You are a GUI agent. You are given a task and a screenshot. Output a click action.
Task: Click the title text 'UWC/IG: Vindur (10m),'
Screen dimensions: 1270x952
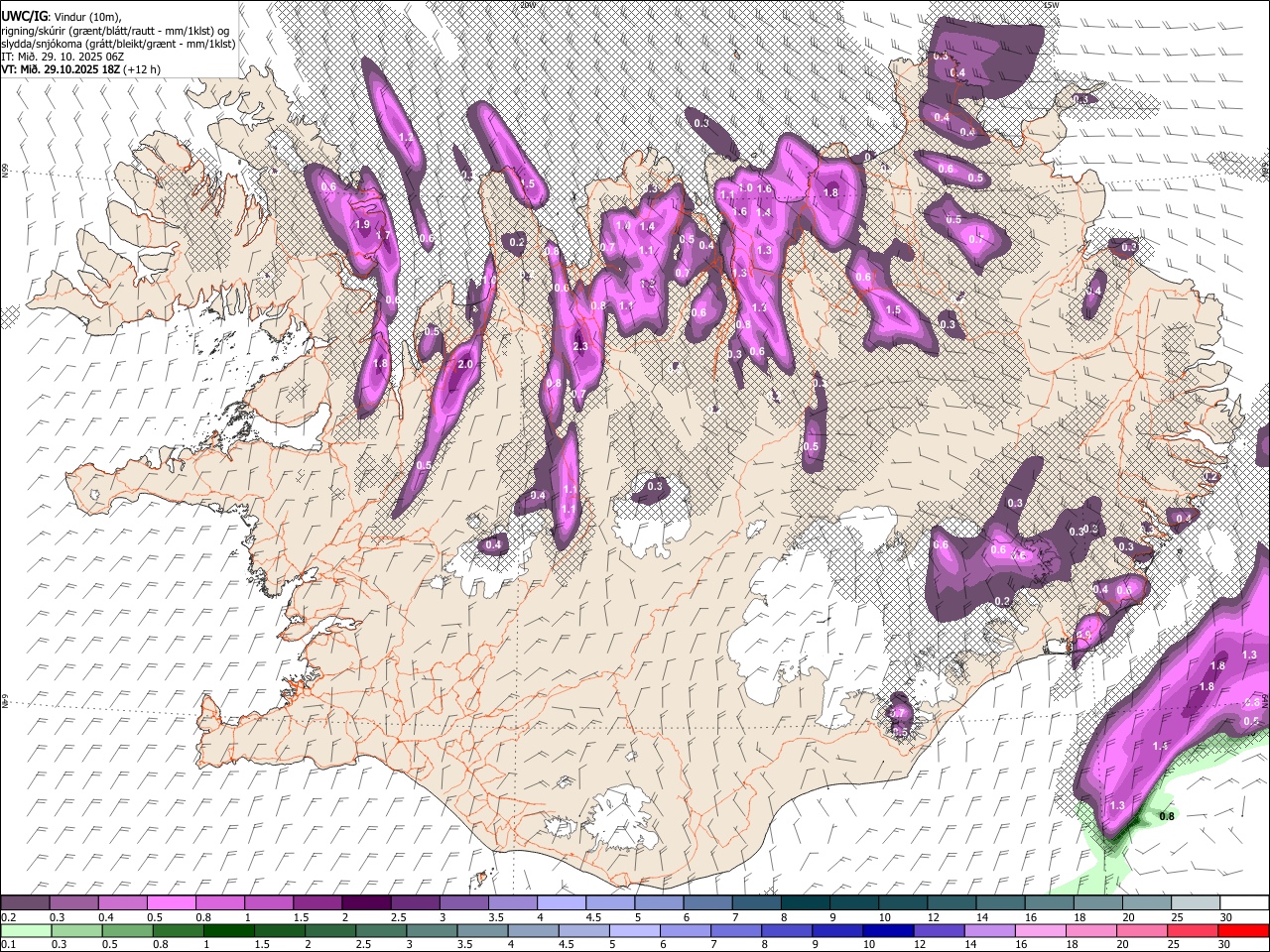(x=61, y=17)
